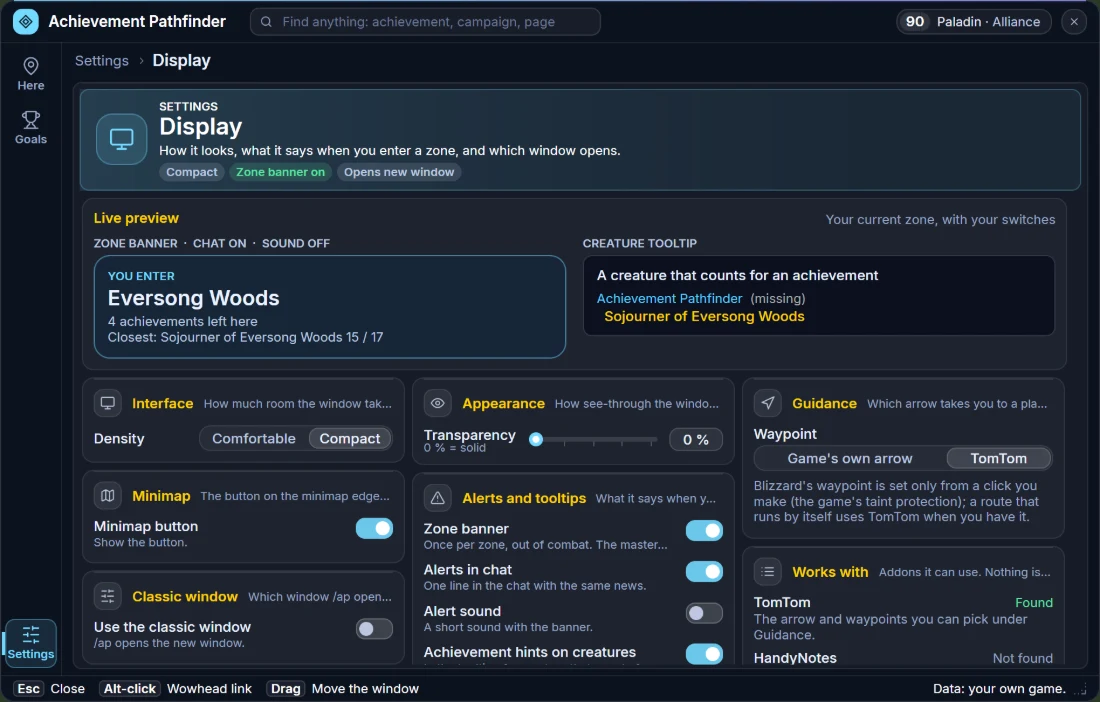1100x702 pixels.
Task: Click the Transparency slider handle
Action: tap(536, 440)
